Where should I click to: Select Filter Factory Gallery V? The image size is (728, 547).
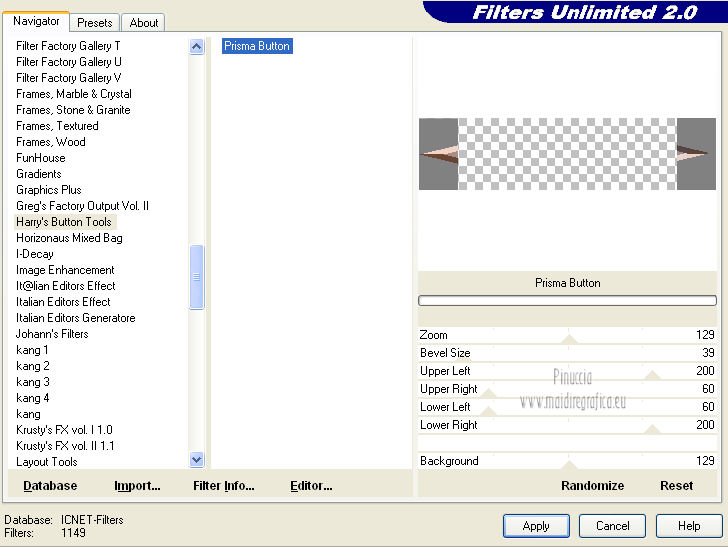[x=69, y=78]
